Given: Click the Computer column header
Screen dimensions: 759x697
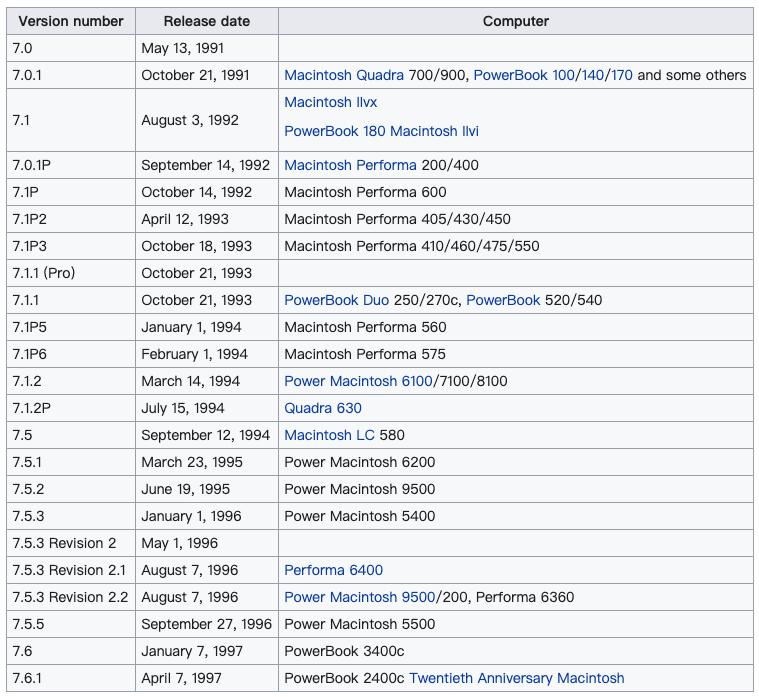Looking at the screenshot, I should click(x=516, y=21).
